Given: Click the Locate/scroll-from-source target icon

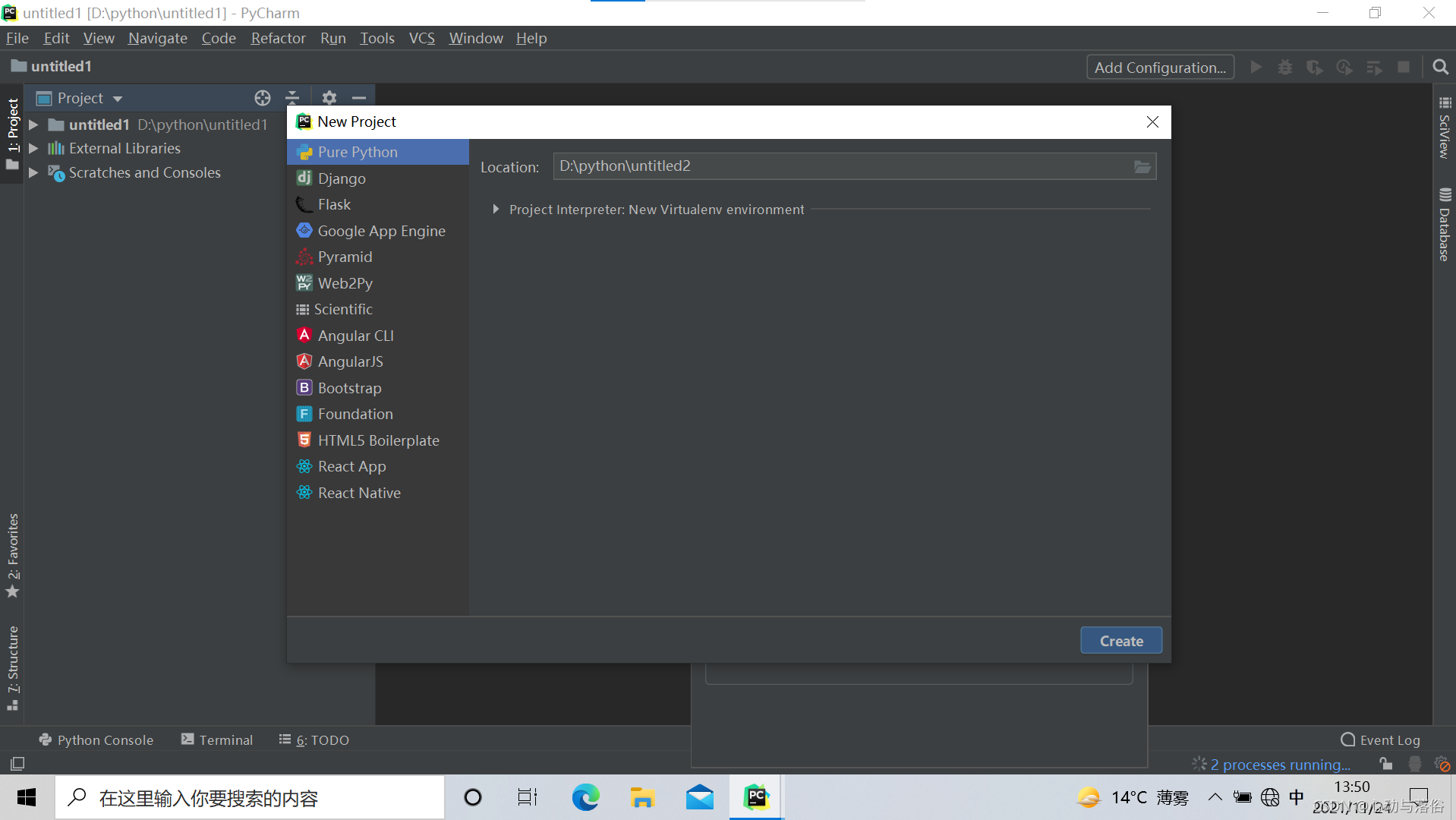Looking at the screenshot, I should (x=263, y=98).
